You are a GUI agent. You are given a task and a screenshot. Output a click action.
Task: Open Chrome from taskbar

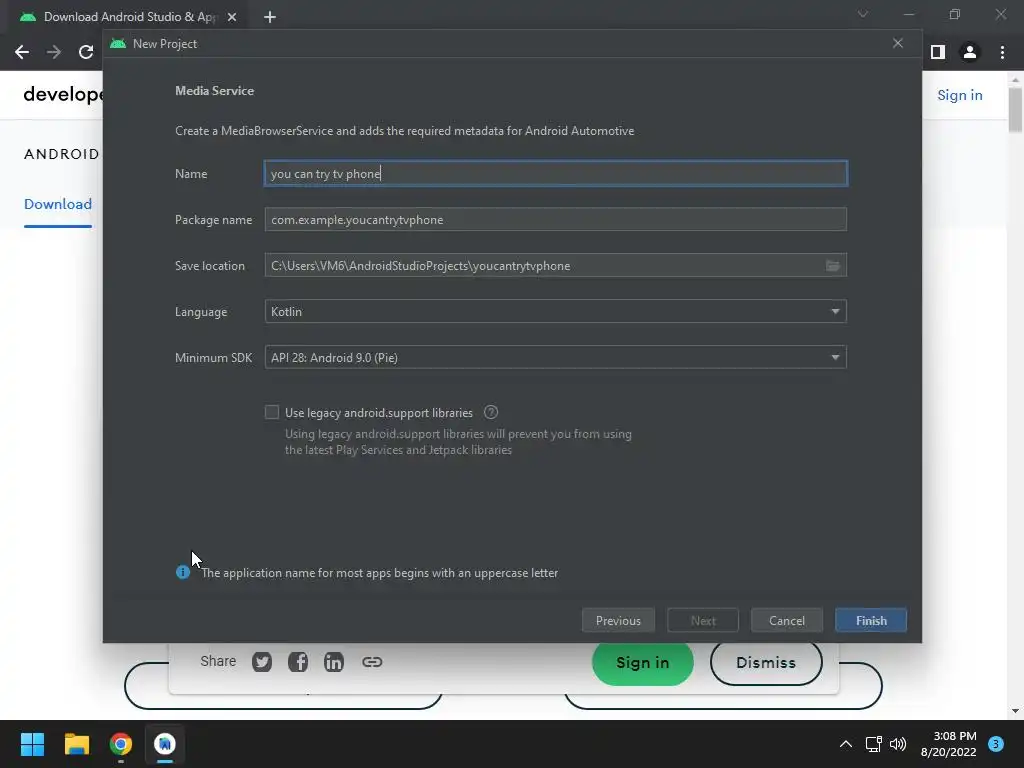pos(121,744)
